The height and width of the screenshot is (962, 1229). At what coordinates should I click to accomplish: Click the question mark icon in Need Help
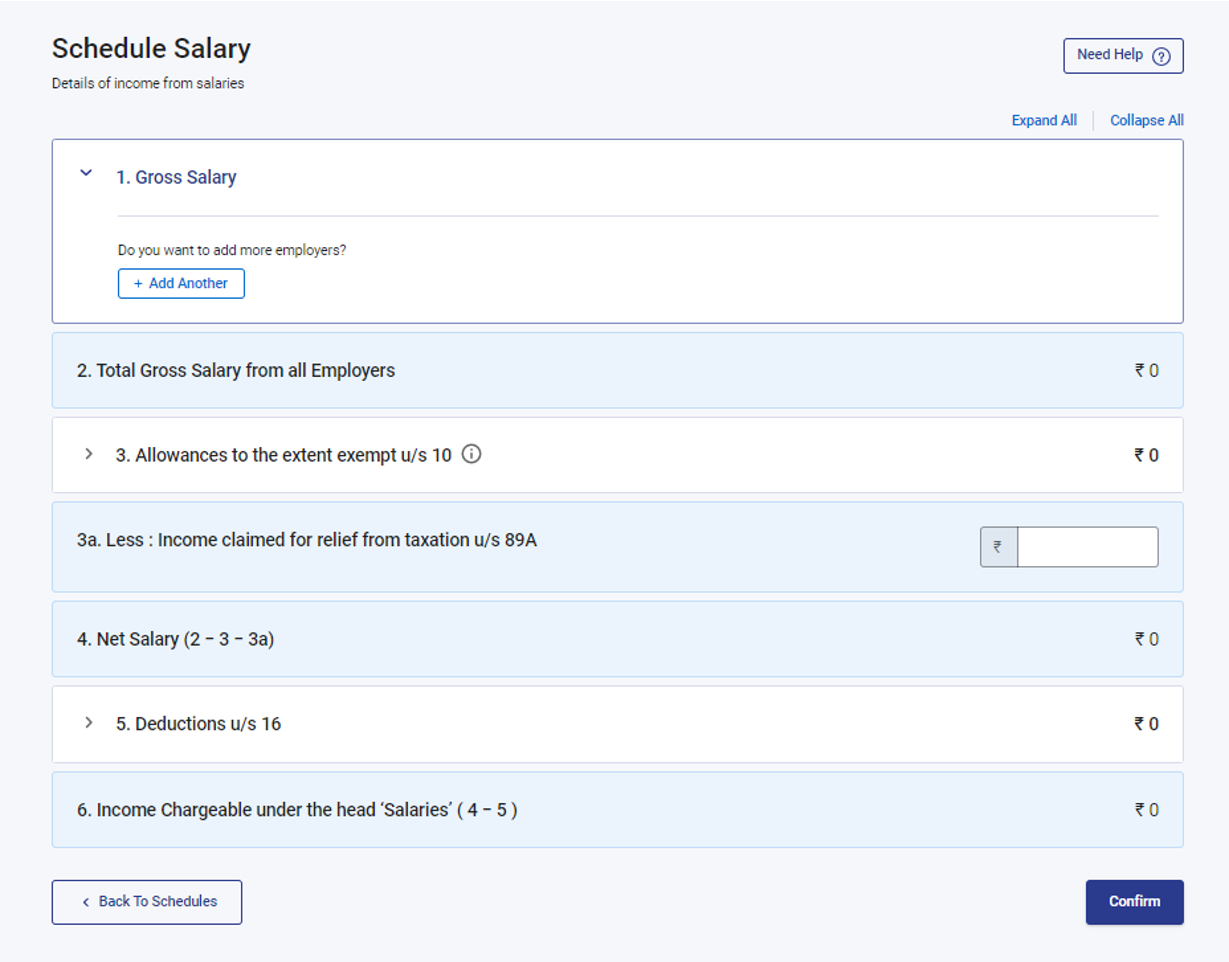click(x=1161, y=56)
